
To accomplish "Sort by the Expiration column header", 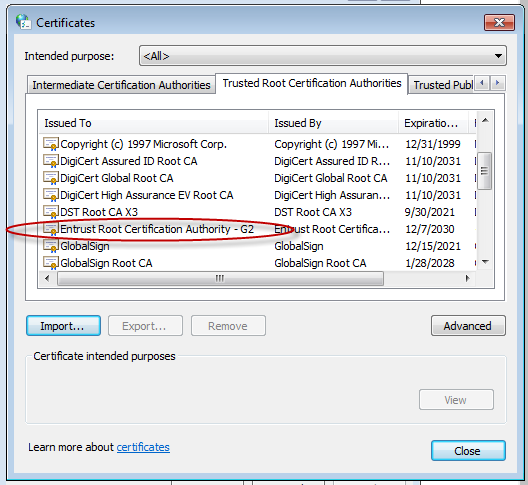I will coord(434,123).
